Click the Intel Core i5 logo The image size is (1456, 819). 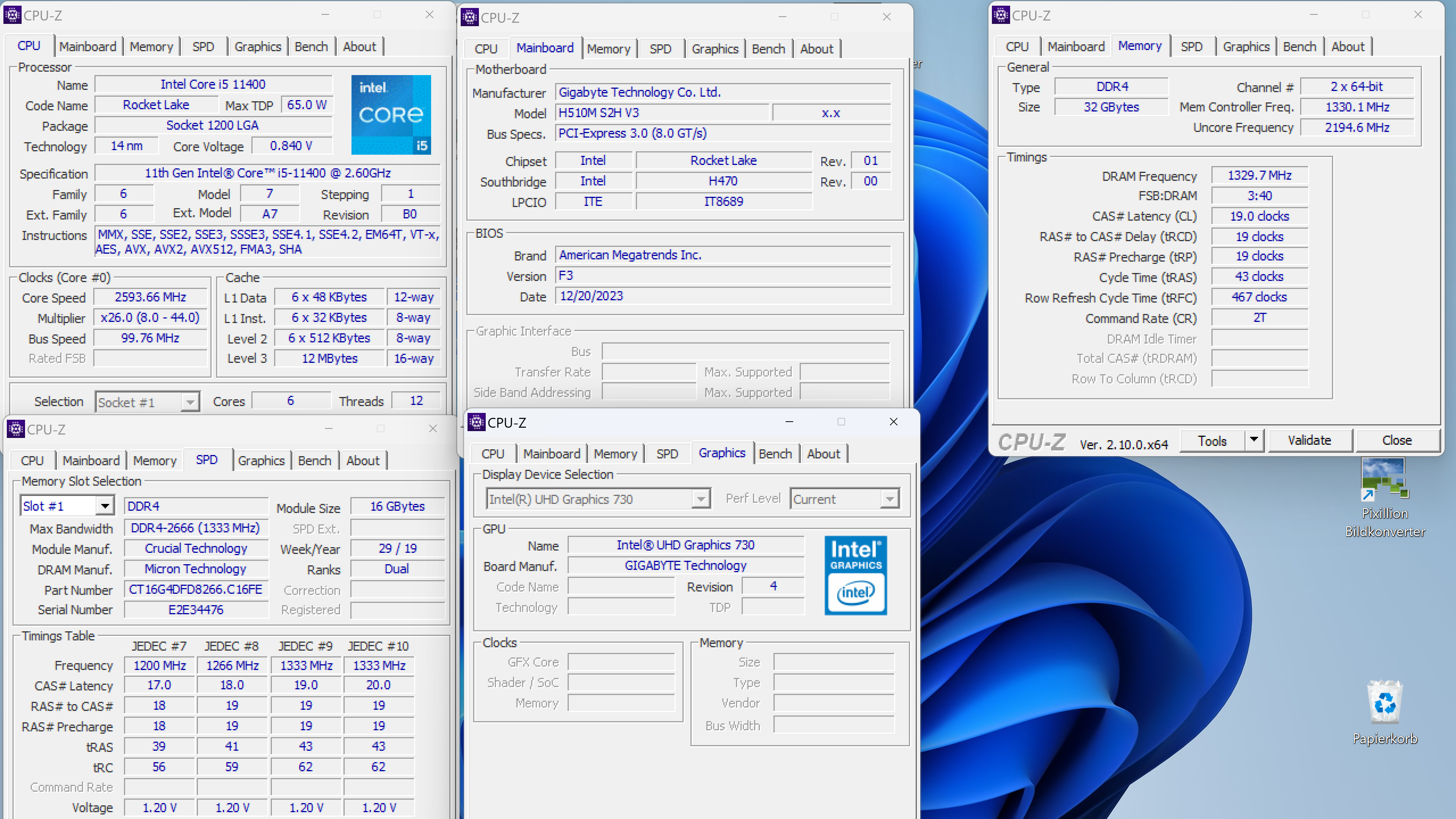click(x=391, y=115)
